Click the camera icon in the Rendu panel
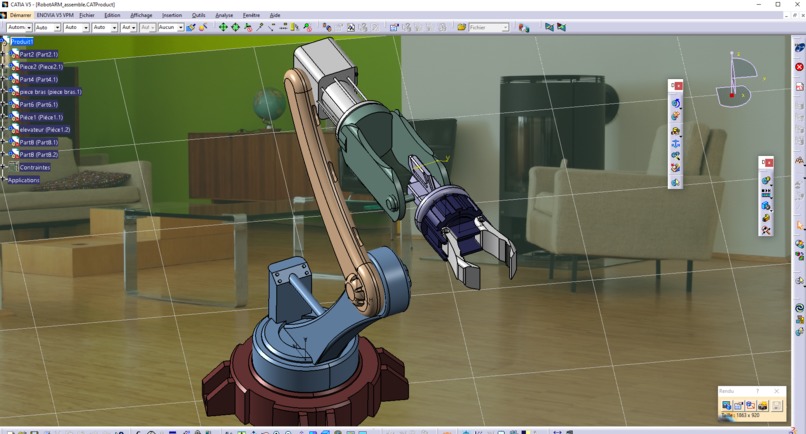806x434 pixels. tap(763, 406)
